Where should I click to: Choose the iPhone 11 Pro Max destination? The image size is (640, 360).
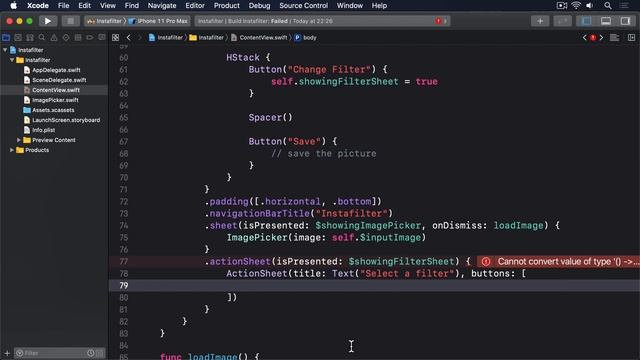(x=158, y=21)
